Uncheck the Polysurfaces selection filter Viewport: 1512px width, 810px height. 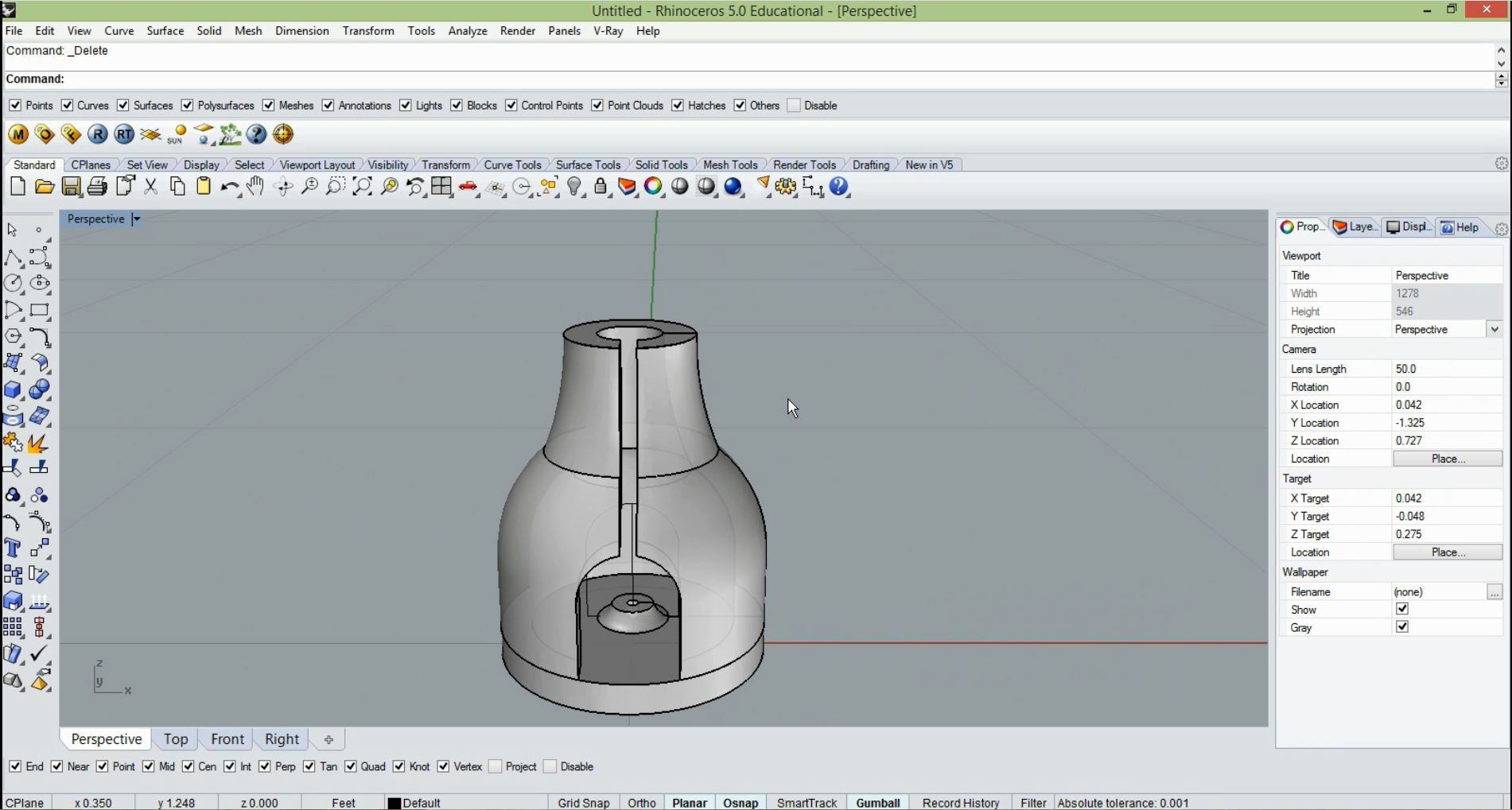coord(188,106)
